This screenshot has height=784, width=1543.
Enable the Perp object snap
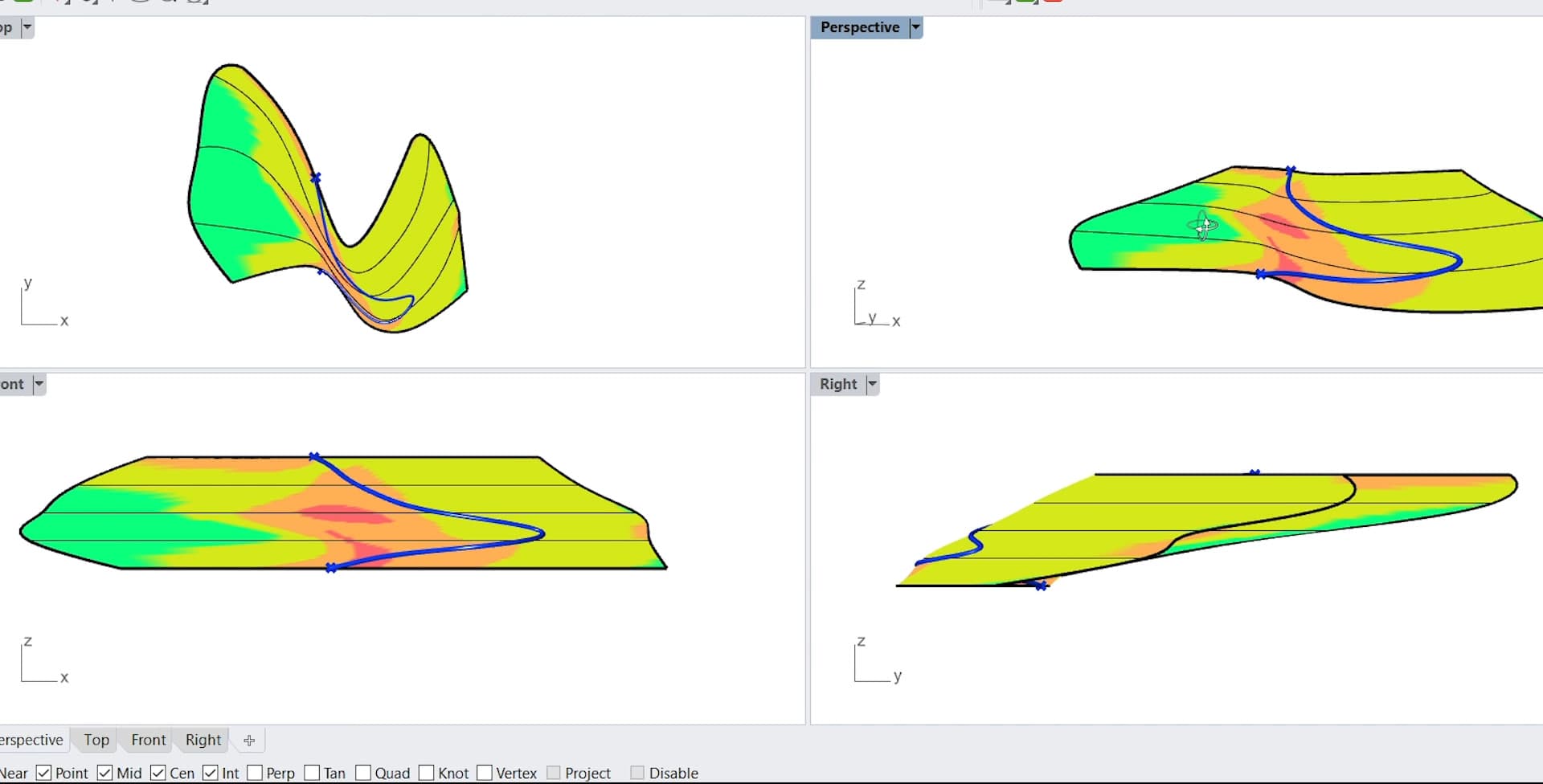(255, 773)
